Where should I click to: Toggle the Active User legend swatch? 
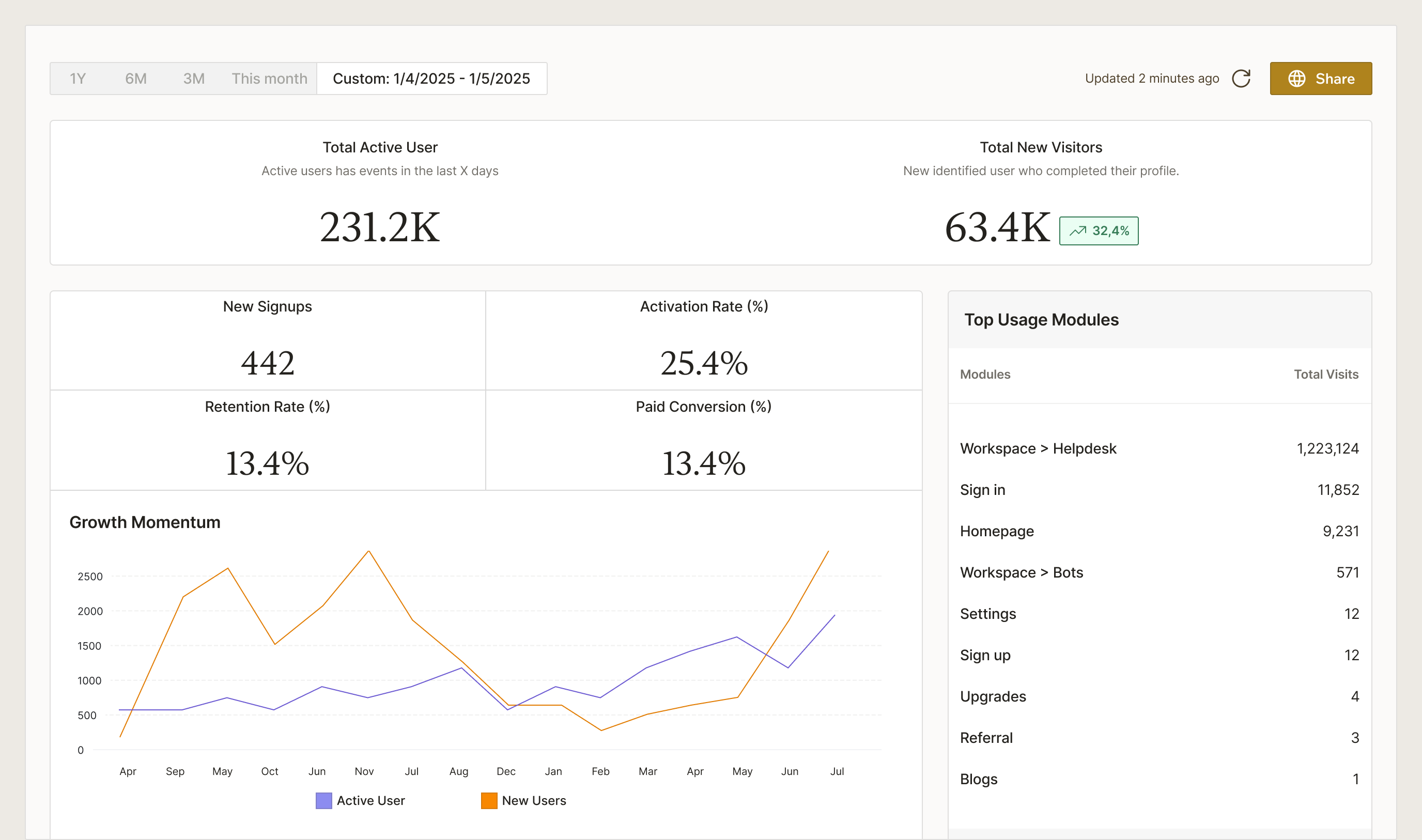tap(324, 800)
